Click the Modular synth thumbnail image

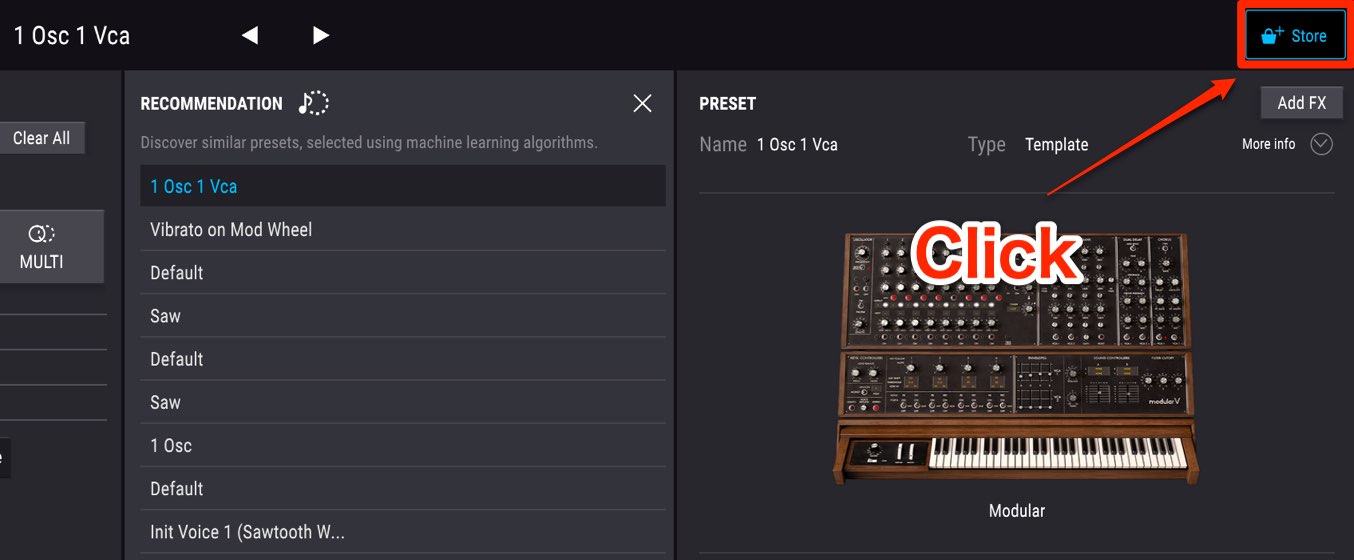click(x=1016, y=361)
